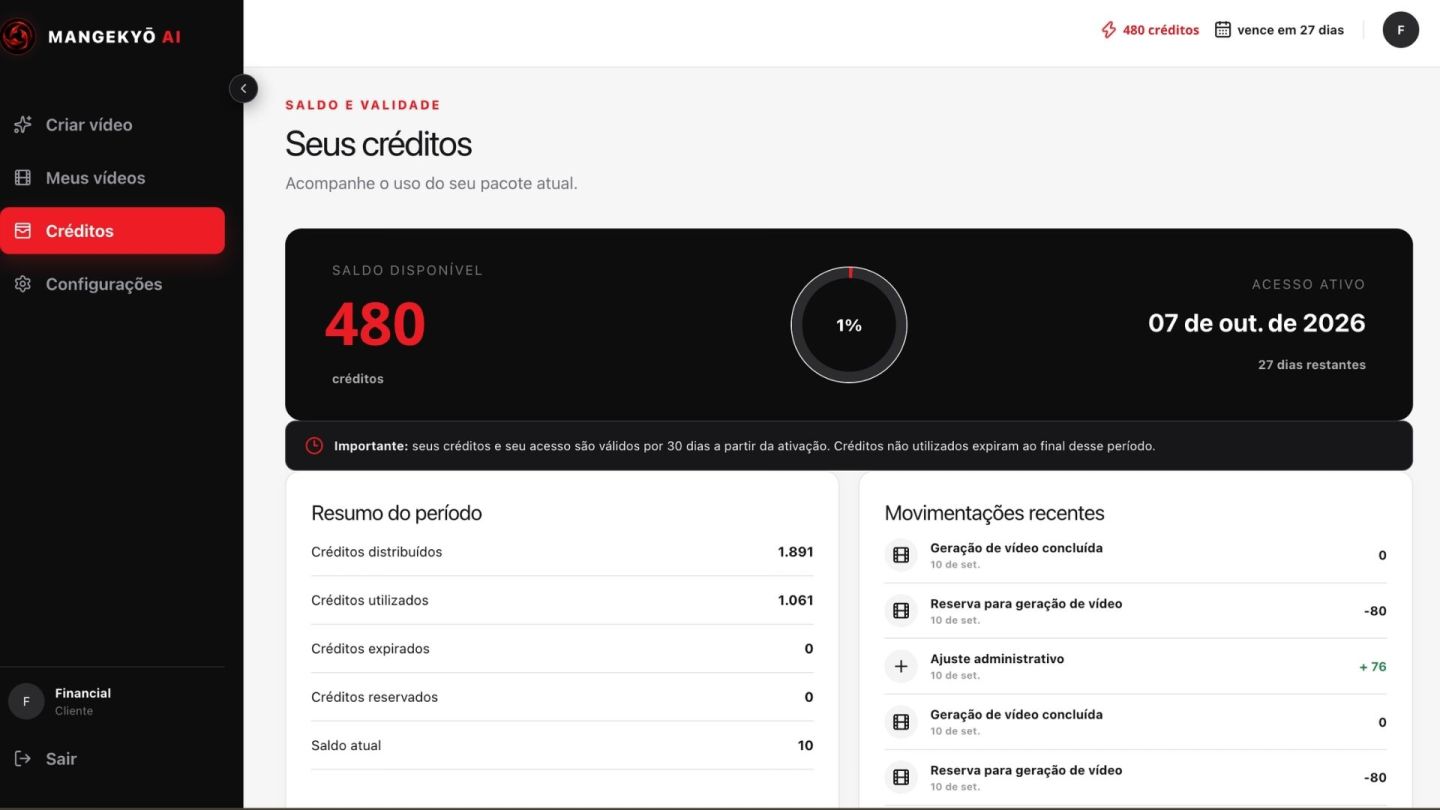Click the Saldo atual value 10
This screenshot has width=1440, height=810.
pyautogui.click(x=805, y=746)
